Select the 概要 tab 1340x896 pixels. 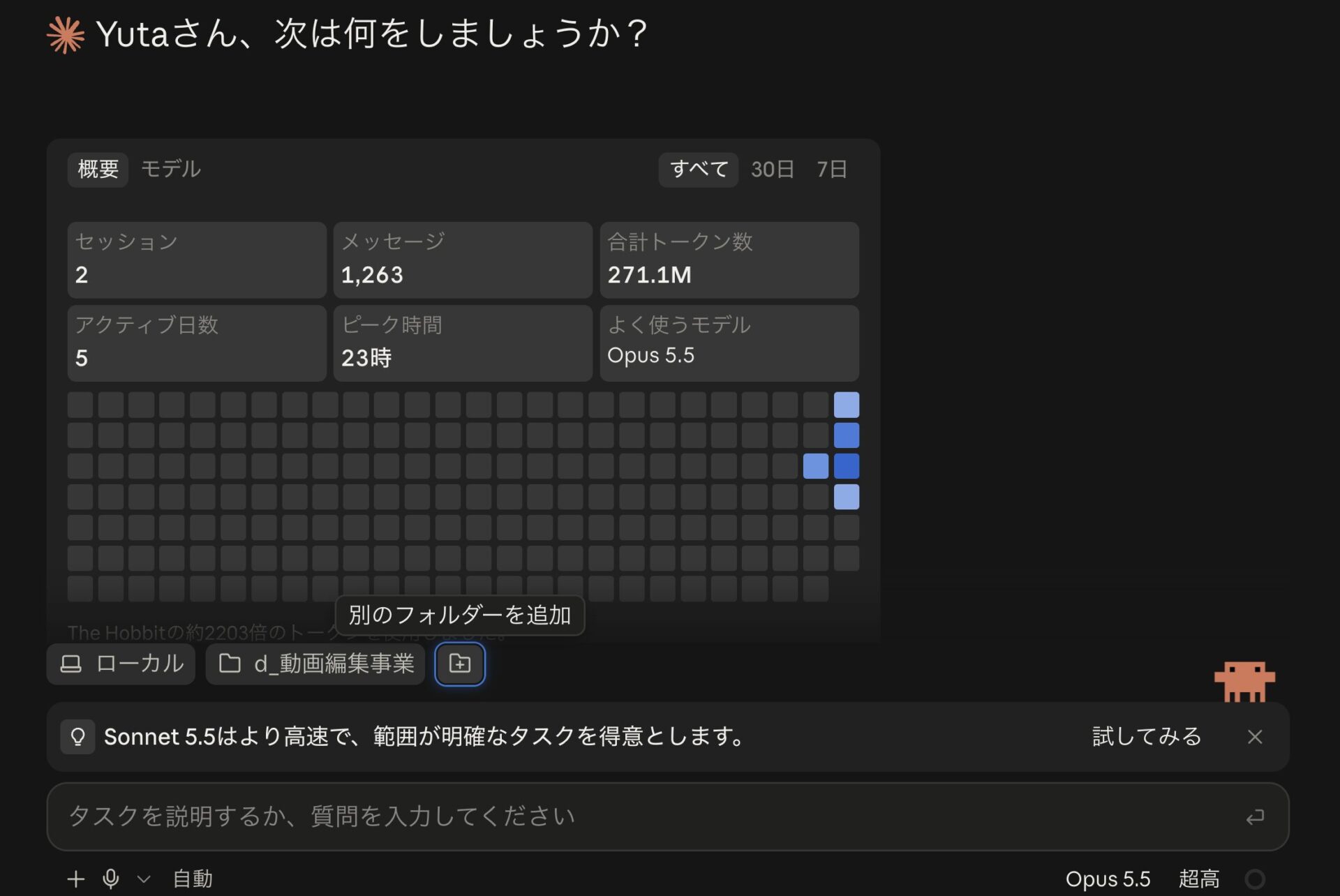[98, 170]
